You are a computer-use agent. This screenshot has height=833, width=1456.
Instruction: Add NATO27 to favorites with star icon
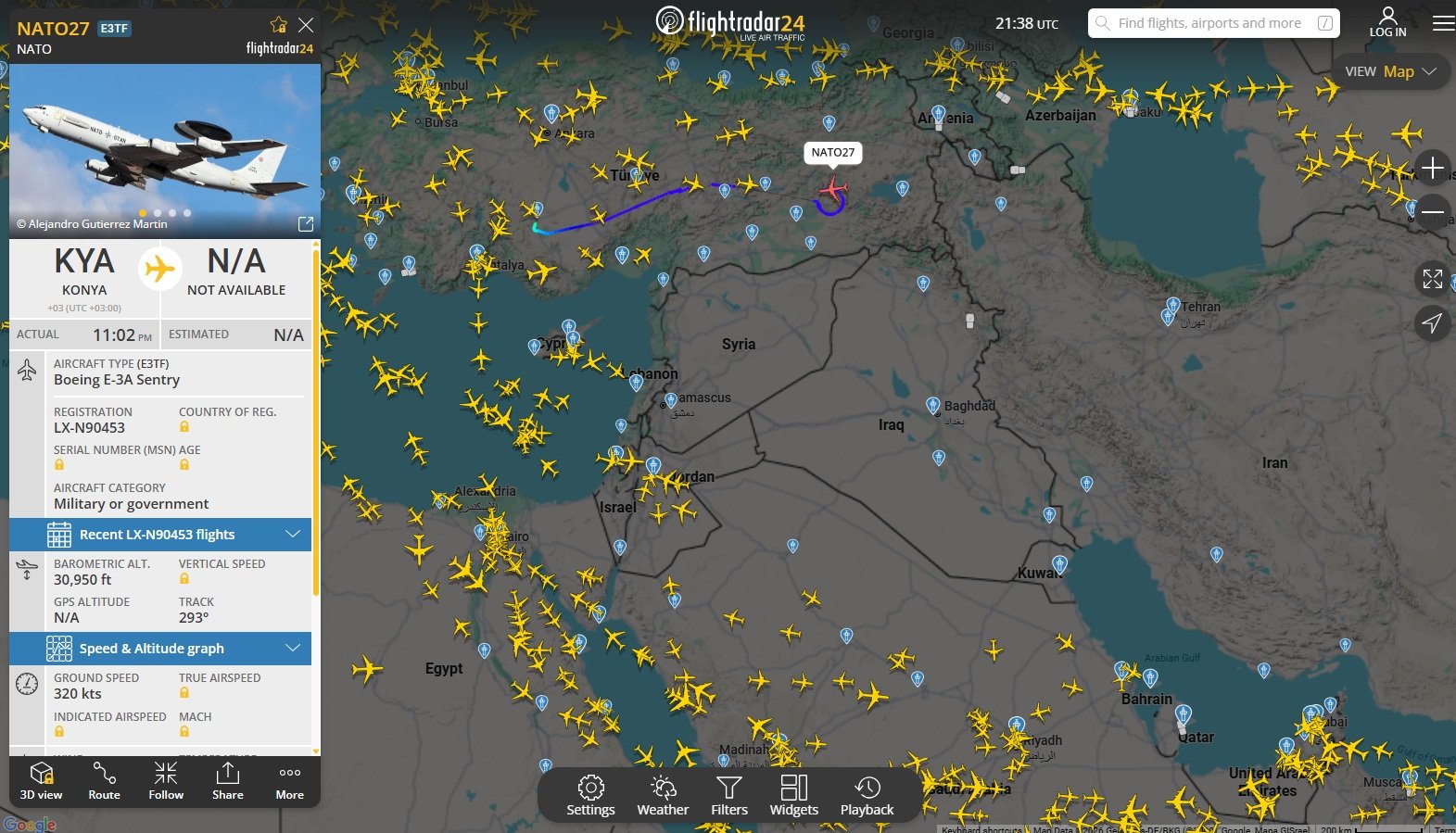(x=279, y=25)
